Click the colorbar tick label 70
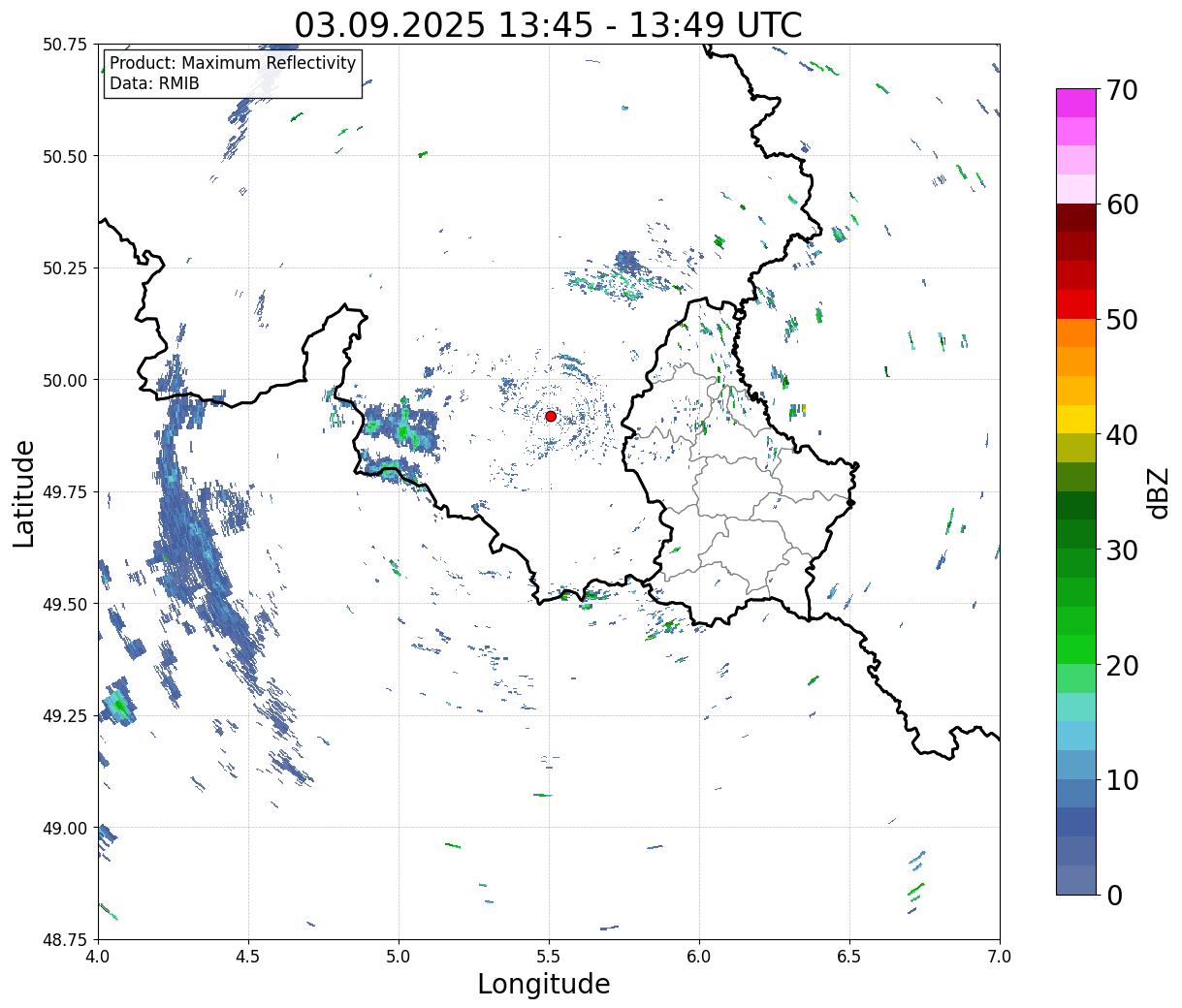 1122,90
